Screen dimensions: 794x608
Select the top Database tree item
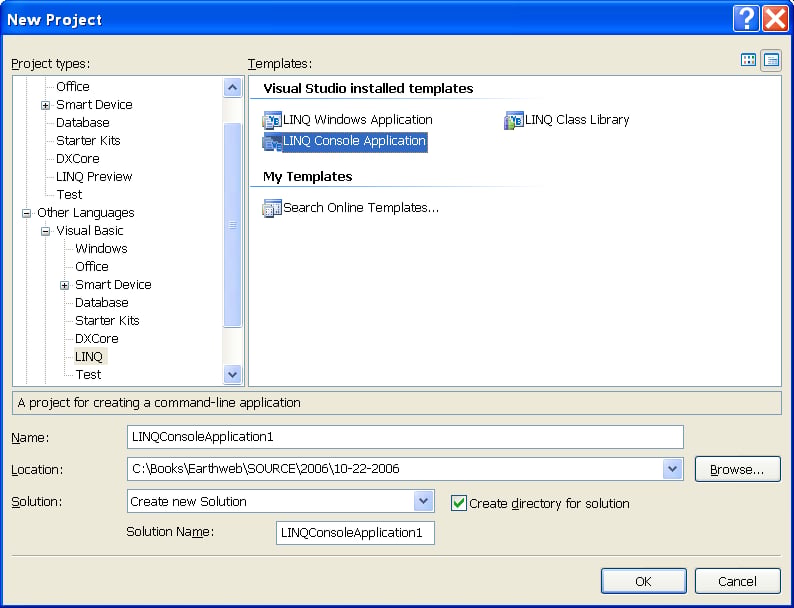(83, 123)
